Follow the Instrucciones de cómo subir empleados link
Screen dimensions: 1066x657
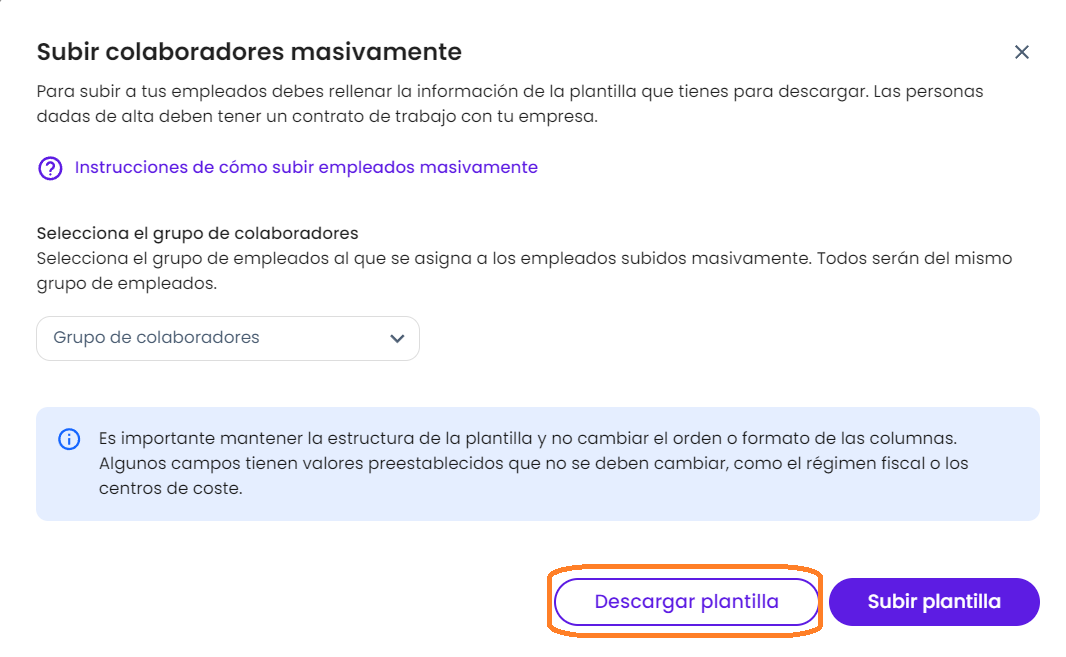point(305,167)
